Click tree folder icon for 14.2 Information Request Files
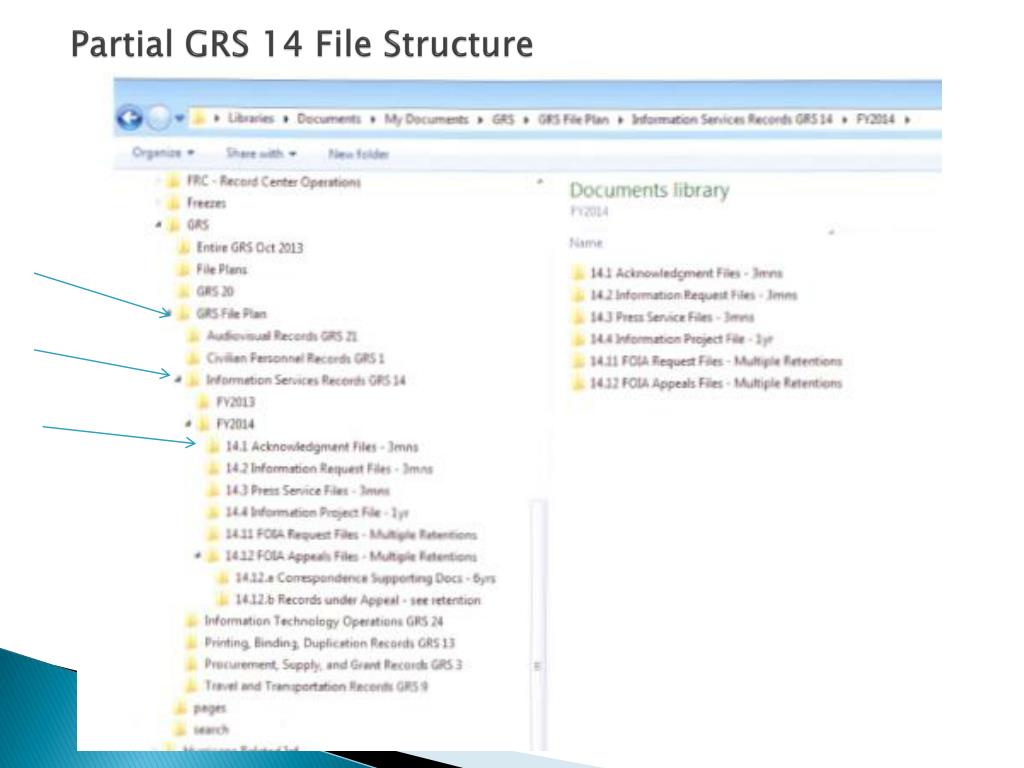The height and width of the screenshot is (768, 1024). point(213,469)
